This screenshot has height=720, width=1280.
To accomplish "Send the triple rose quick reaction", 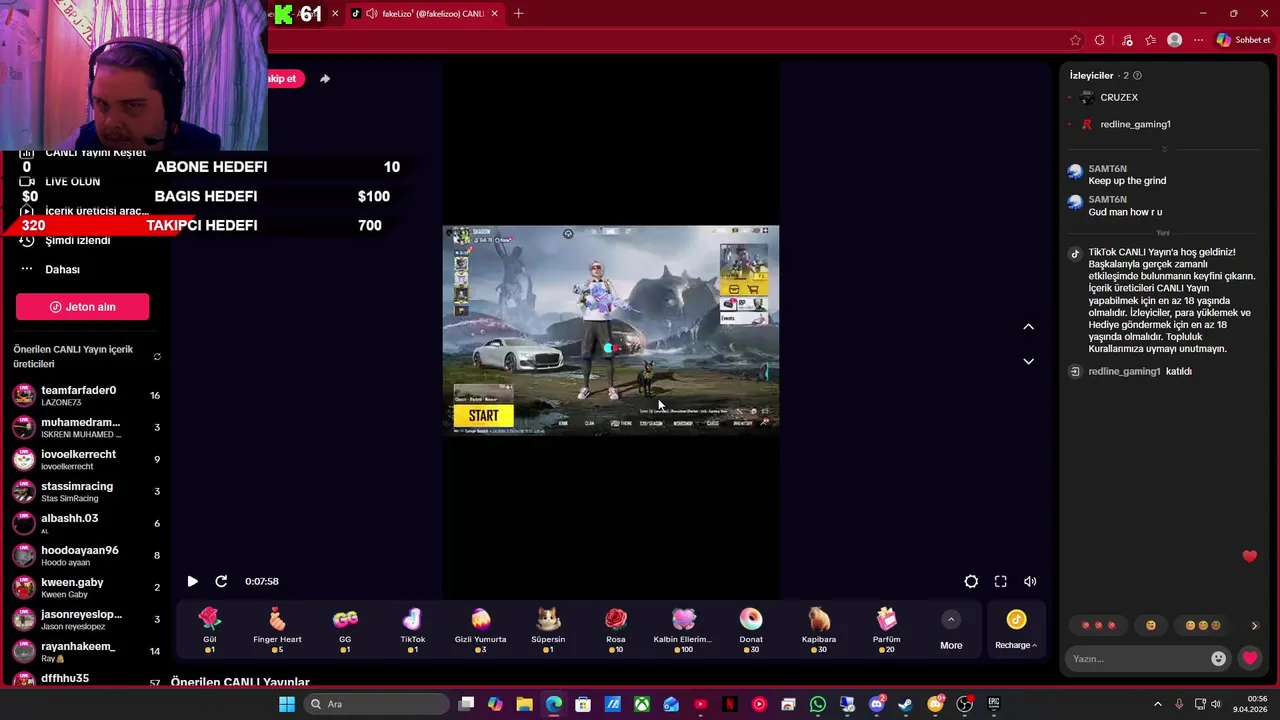I will (x=1098, y=626).
